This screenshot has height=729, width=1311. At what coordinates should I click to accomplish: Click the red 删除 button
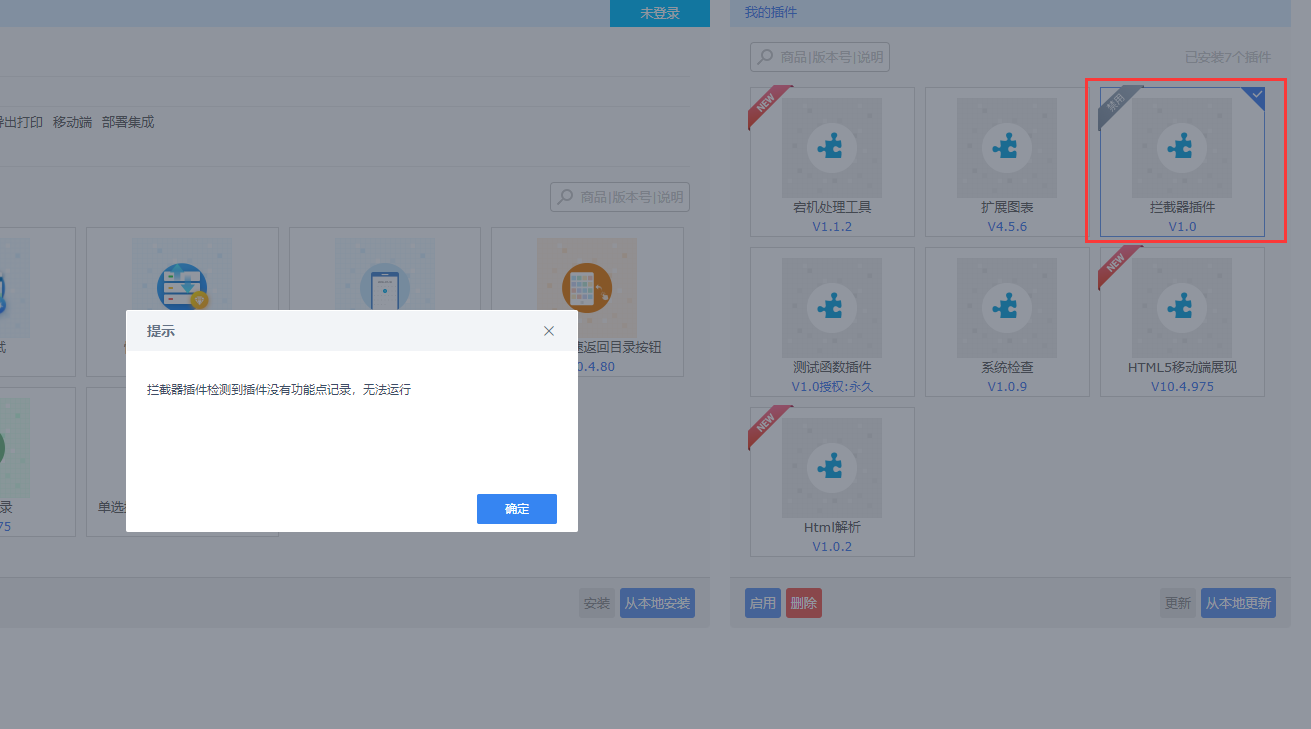point(804,603)
